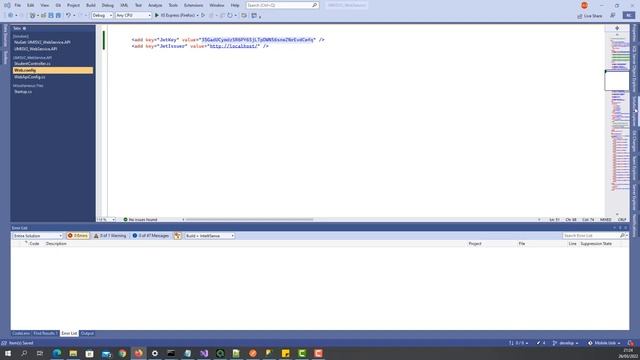Image resolution: width=640 pixels, height=360 pixels.
Task: Open the Debug menu
Action: coord(108,5)
